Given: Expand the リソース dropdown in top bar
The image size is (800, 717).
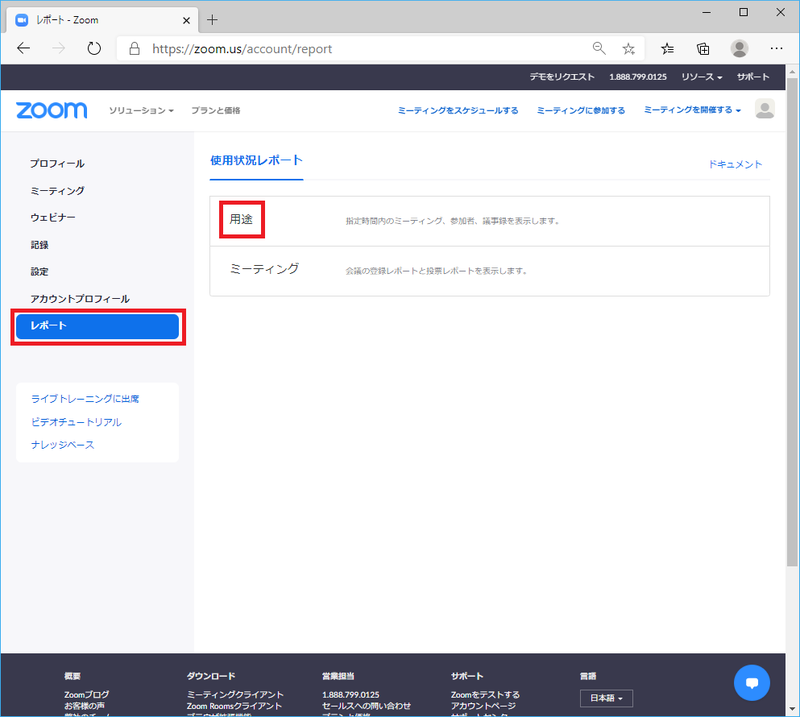Looking at the screenshot, I should tap(702, 77).
